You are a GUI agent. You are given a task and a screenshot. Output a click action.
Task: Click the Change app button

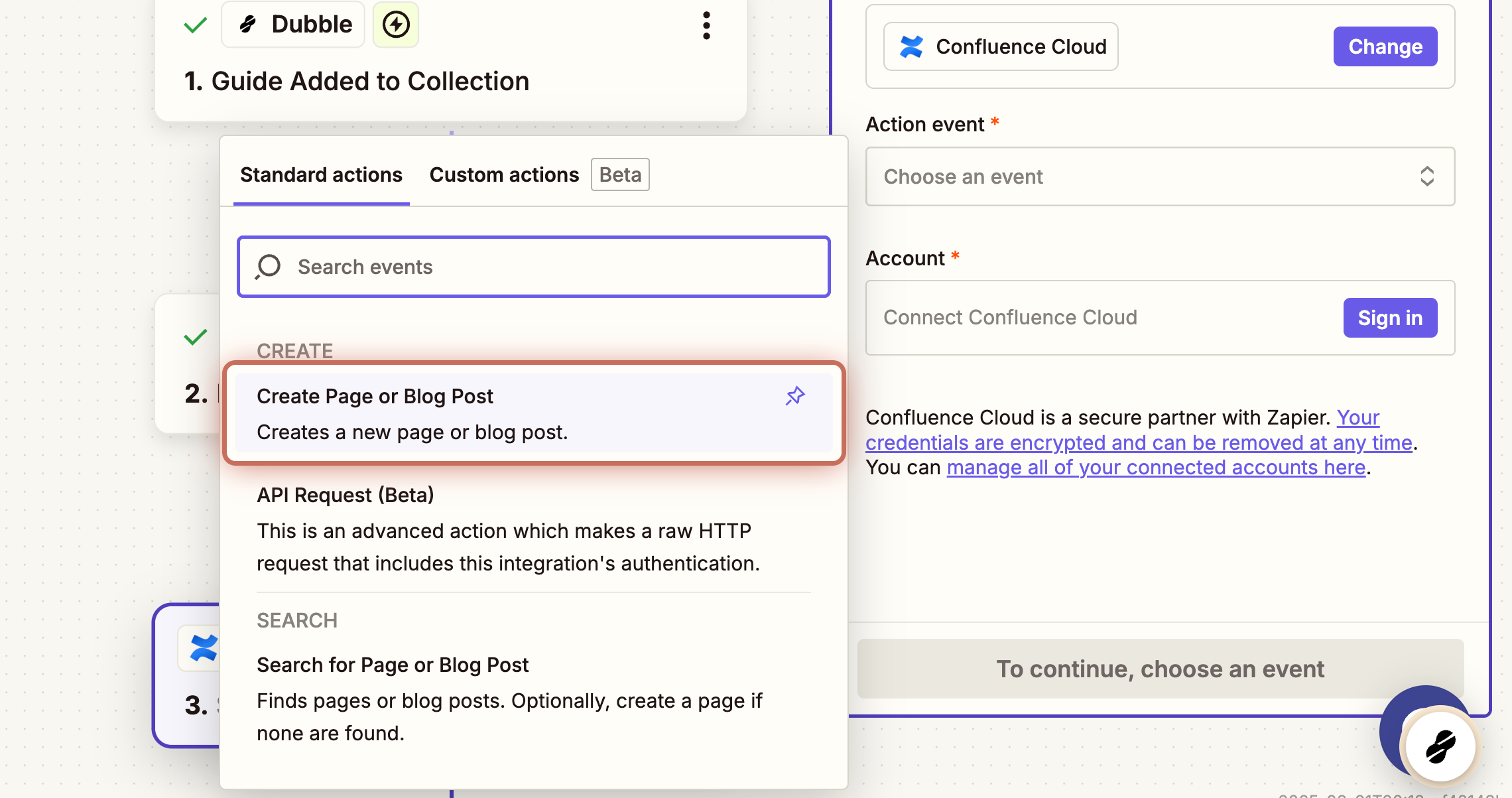[x=1385, y=46]
